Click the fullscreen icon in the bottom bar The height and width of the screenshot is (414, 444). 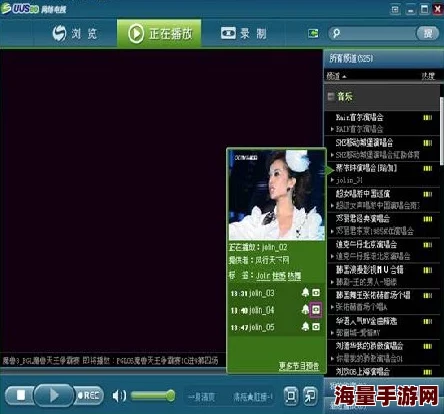pyautogui.click(x=291, y=396)
